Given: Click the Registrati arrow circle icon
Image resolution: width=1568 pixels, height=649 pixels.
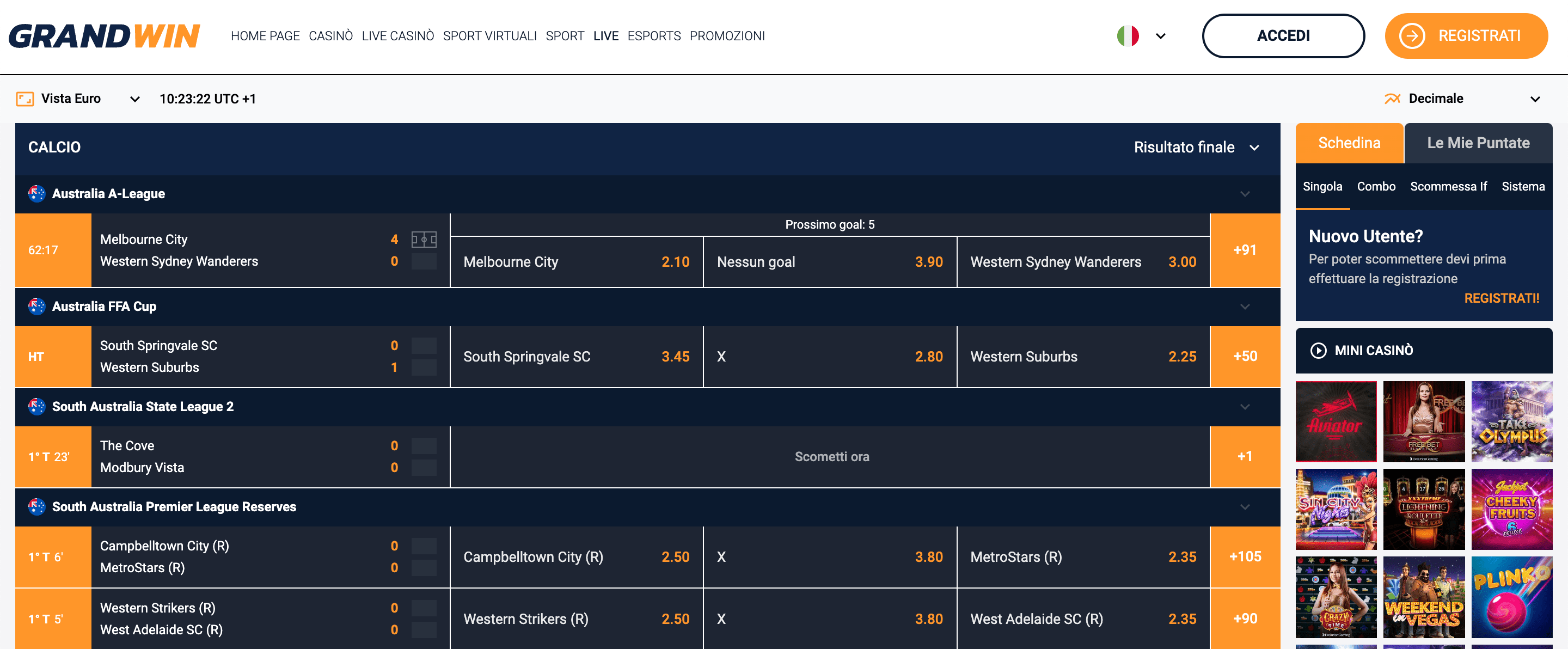Looking at the screenshot, I should click(x=1412, y=36).
